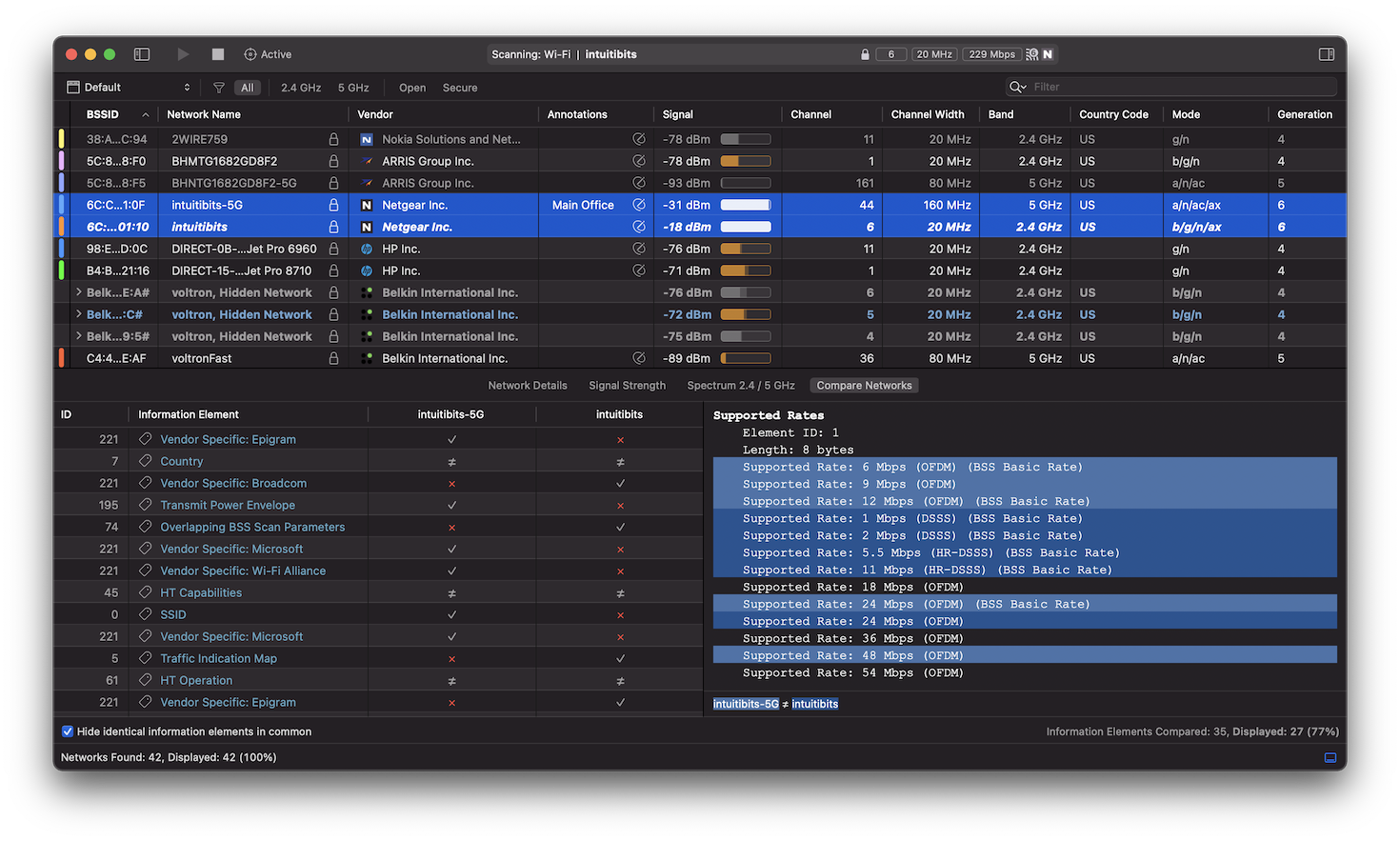Viewport: 1400px width, 841px height.
Task: Show only Secure networks
Action: tap(460, 88)
